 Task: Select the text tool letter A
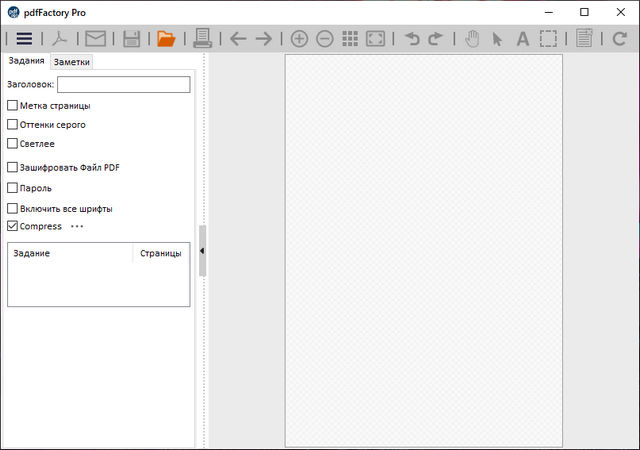(522, 39)
